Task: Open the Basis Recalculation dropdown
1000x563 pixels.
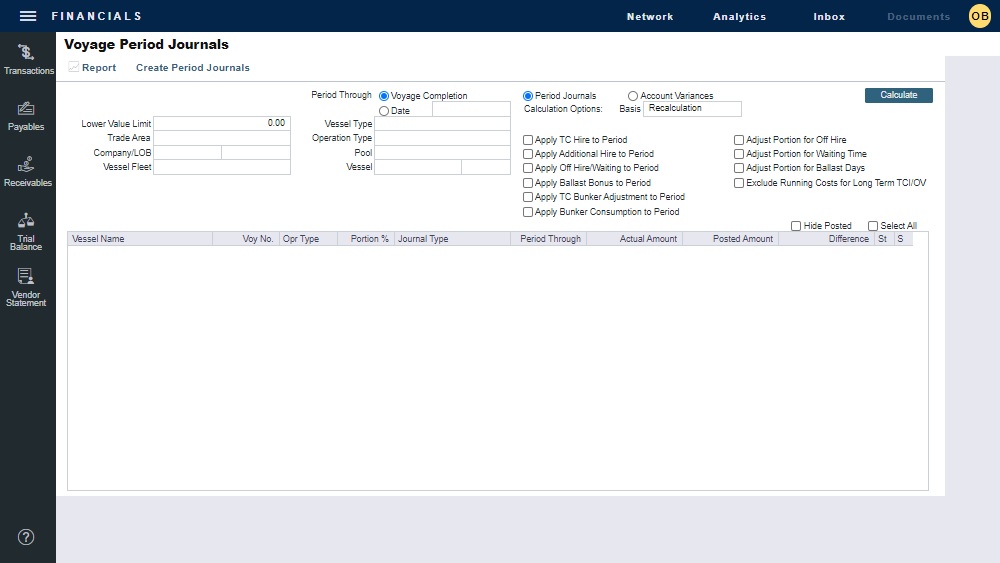Action: pyautogui.click(x=692, y=109)
